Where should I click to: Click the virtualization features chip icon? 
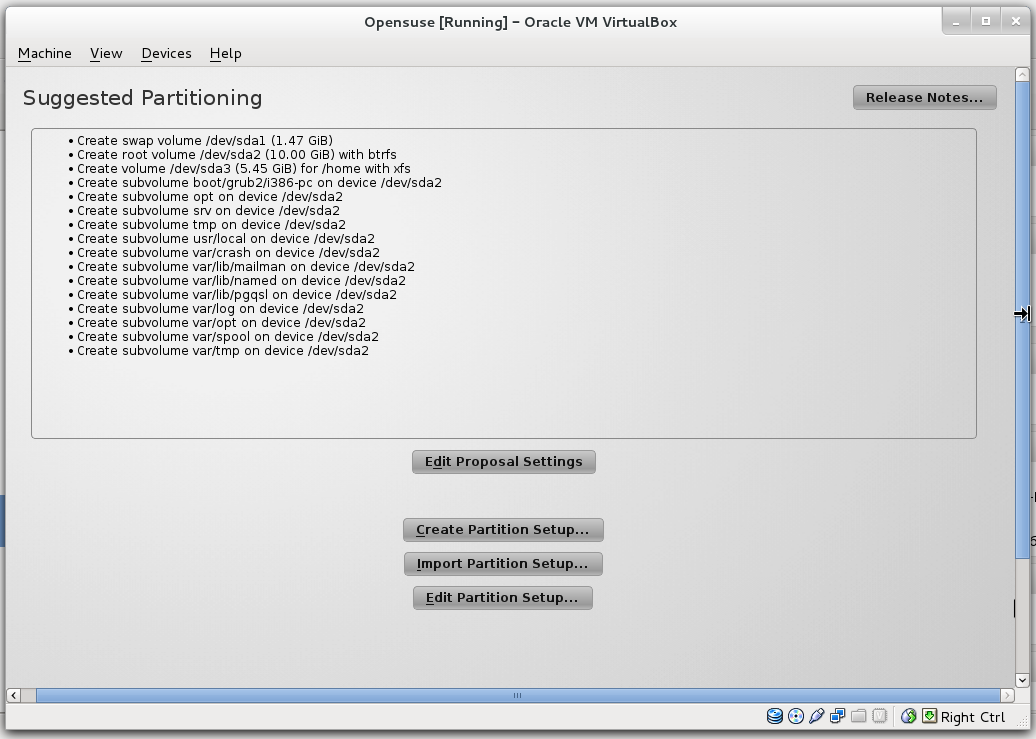(880, 716)
